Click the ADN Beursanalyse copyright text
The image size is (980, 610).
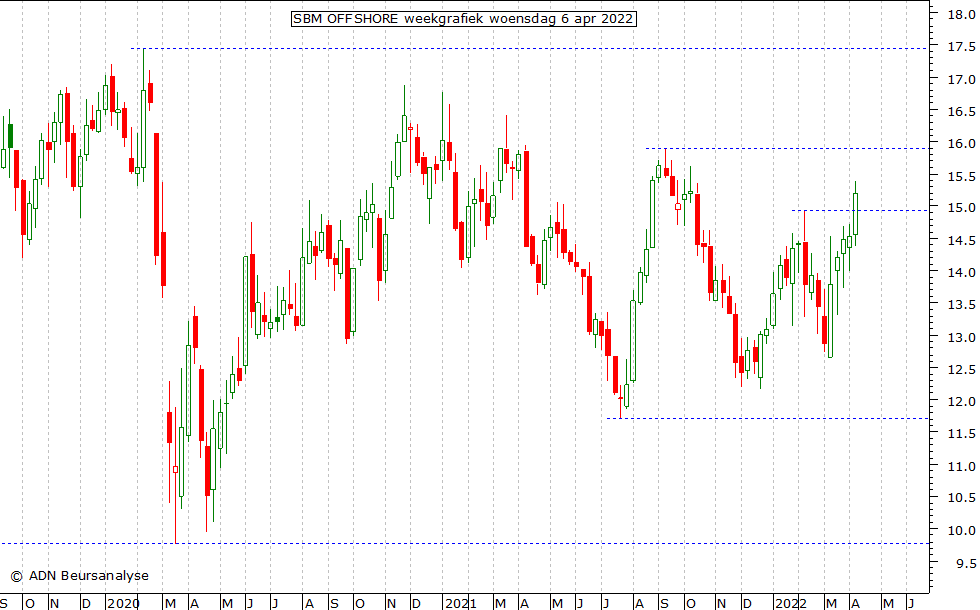coord(79,576)
